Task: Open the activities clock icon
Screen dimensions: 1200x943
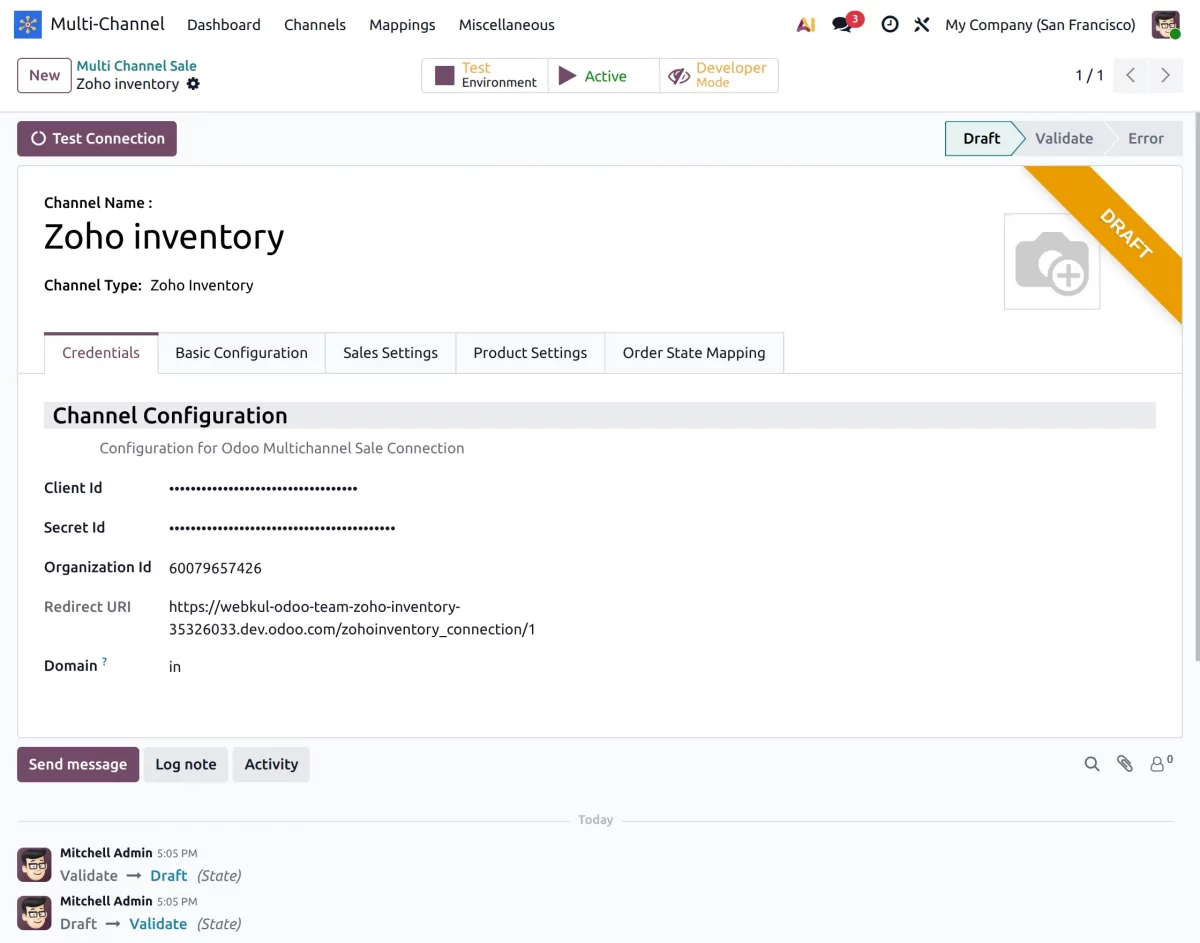Action: [x=890, y=25]
